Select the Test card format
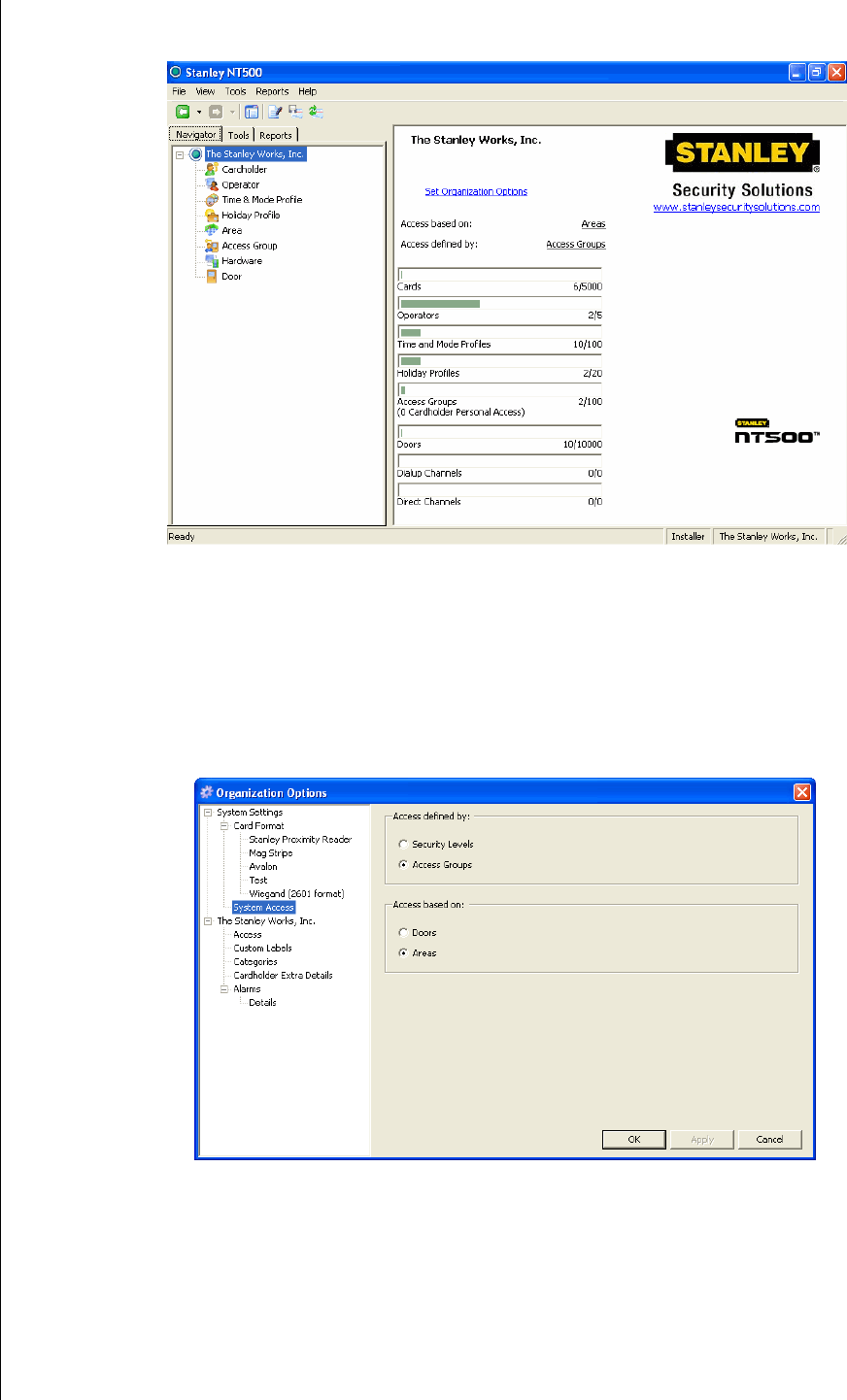847x1400 pixels. [258, 881]
